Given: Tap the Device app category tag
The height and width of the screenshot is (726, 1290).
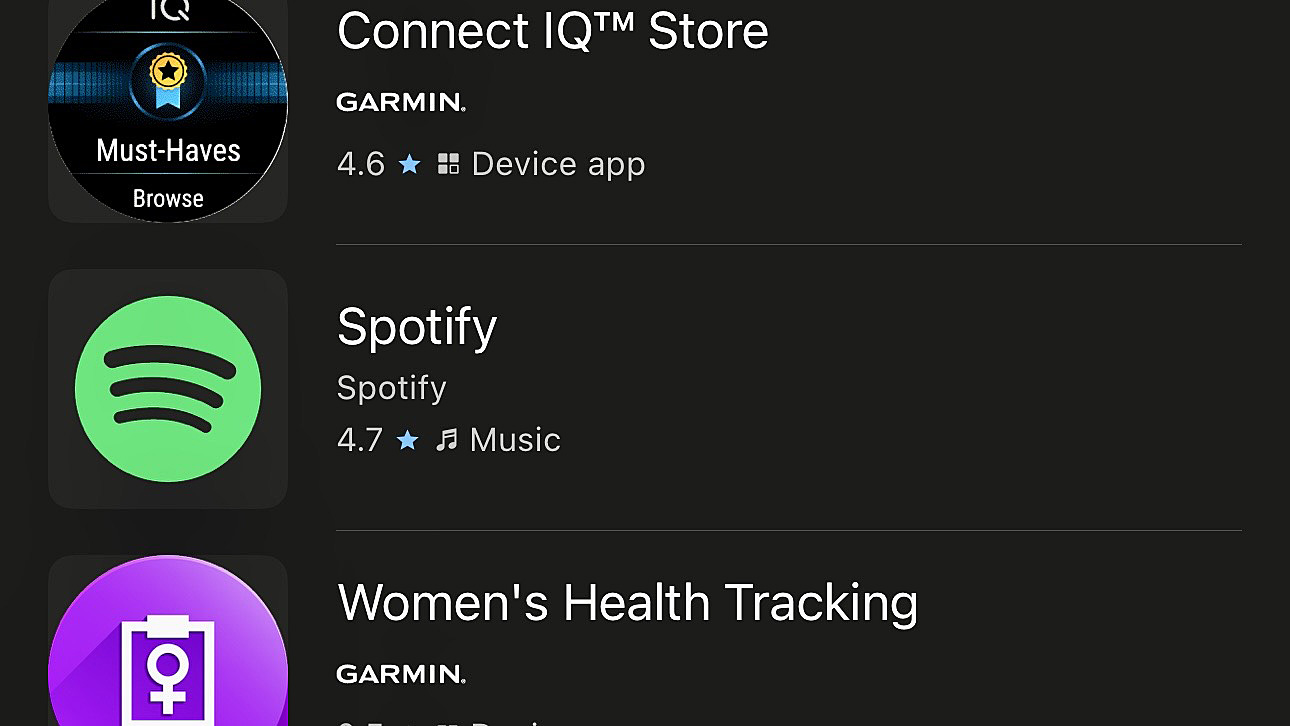Looking at the screenshot, I should pyautogui.click(x=558, y=163).
